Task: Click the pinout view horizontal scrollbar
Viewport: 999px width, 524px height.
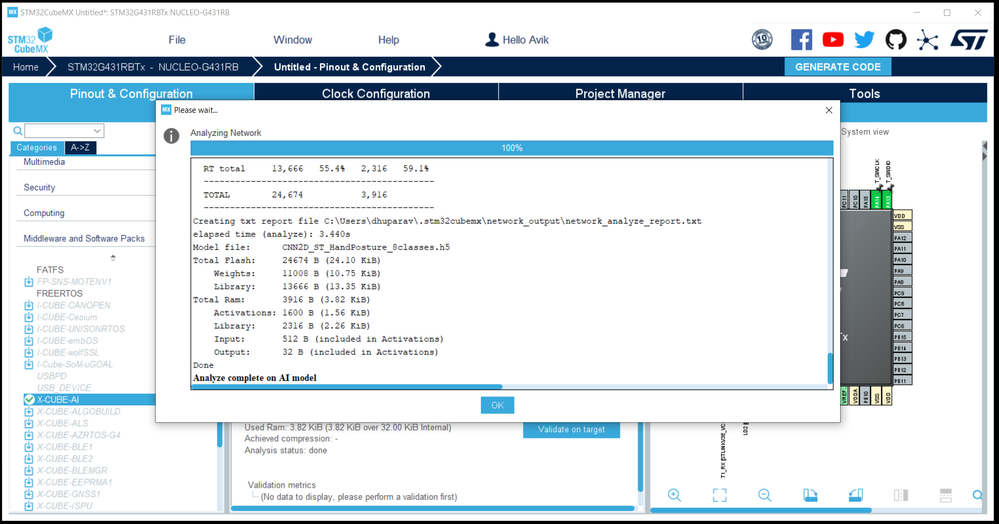Action: click(x=761, y=509)
